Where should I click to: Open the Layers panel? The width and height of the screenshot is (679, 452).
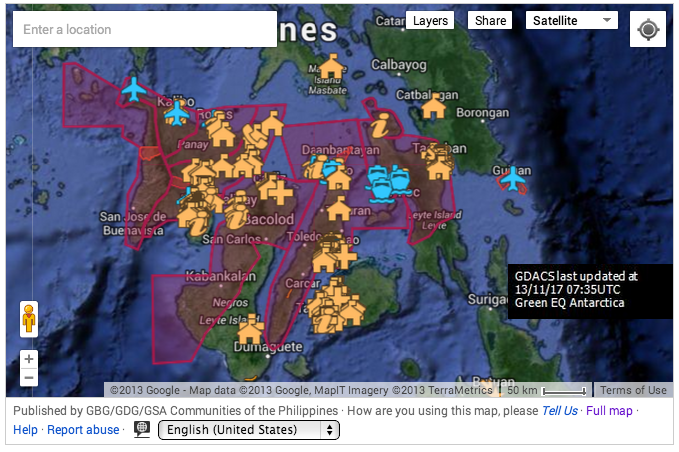(x=430, y=20)
